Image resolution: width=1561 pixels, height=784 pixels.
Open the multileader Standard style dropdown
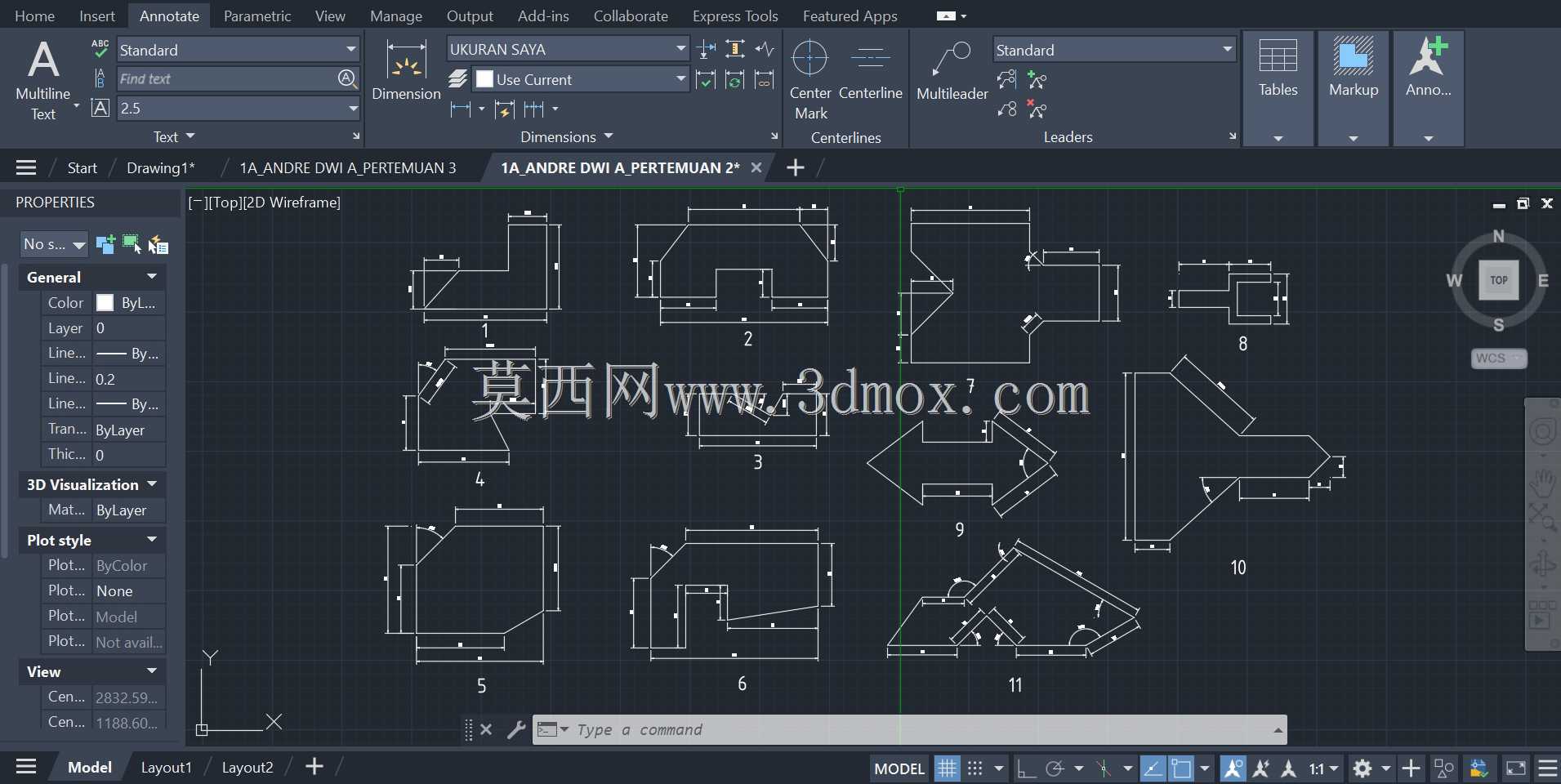pos(1114,50)
